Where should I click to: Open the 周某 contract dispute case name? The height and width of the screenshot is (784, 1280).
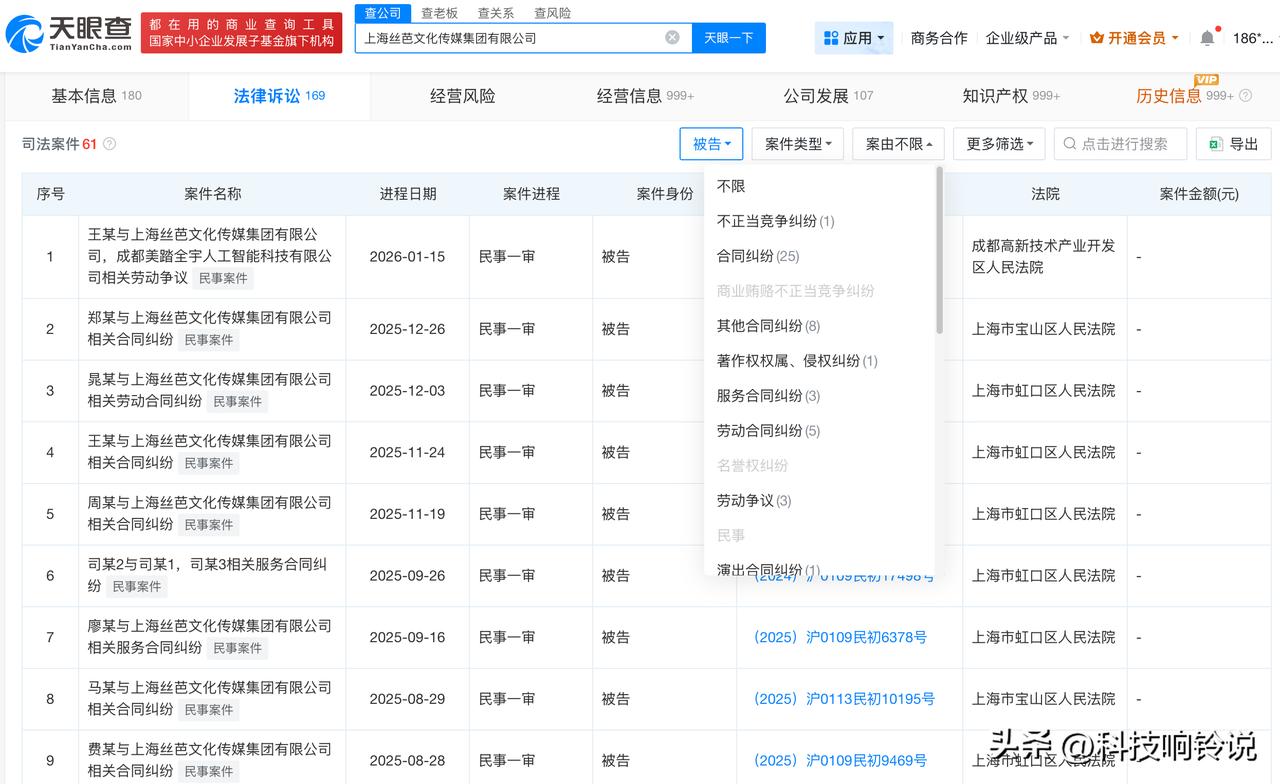click(x=209, y=513)
